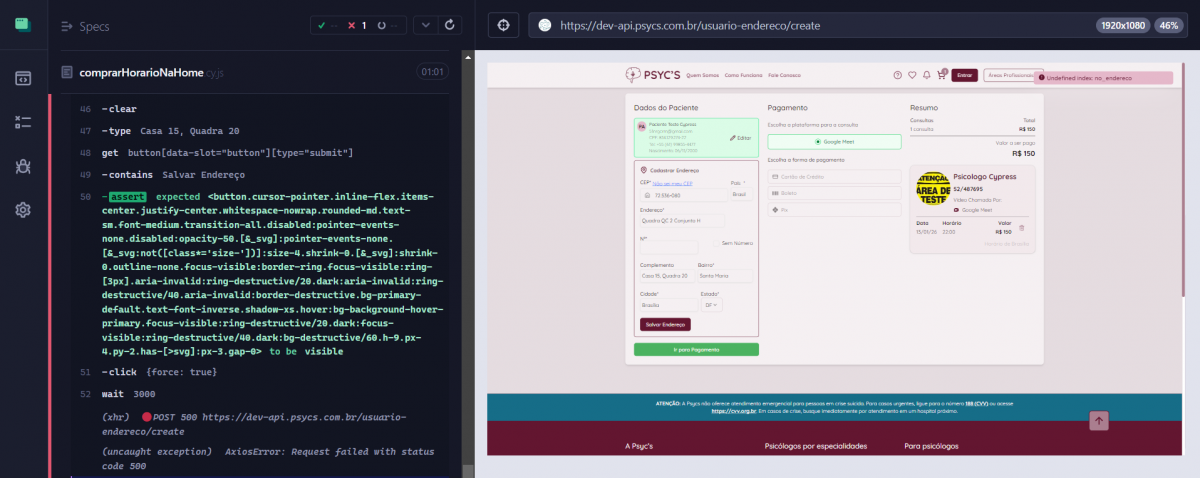Image resolution: width=1200 pixels, height=478 pixels.
Task: Click the green Ir para Pagamento button
Action: coord(696,350)
